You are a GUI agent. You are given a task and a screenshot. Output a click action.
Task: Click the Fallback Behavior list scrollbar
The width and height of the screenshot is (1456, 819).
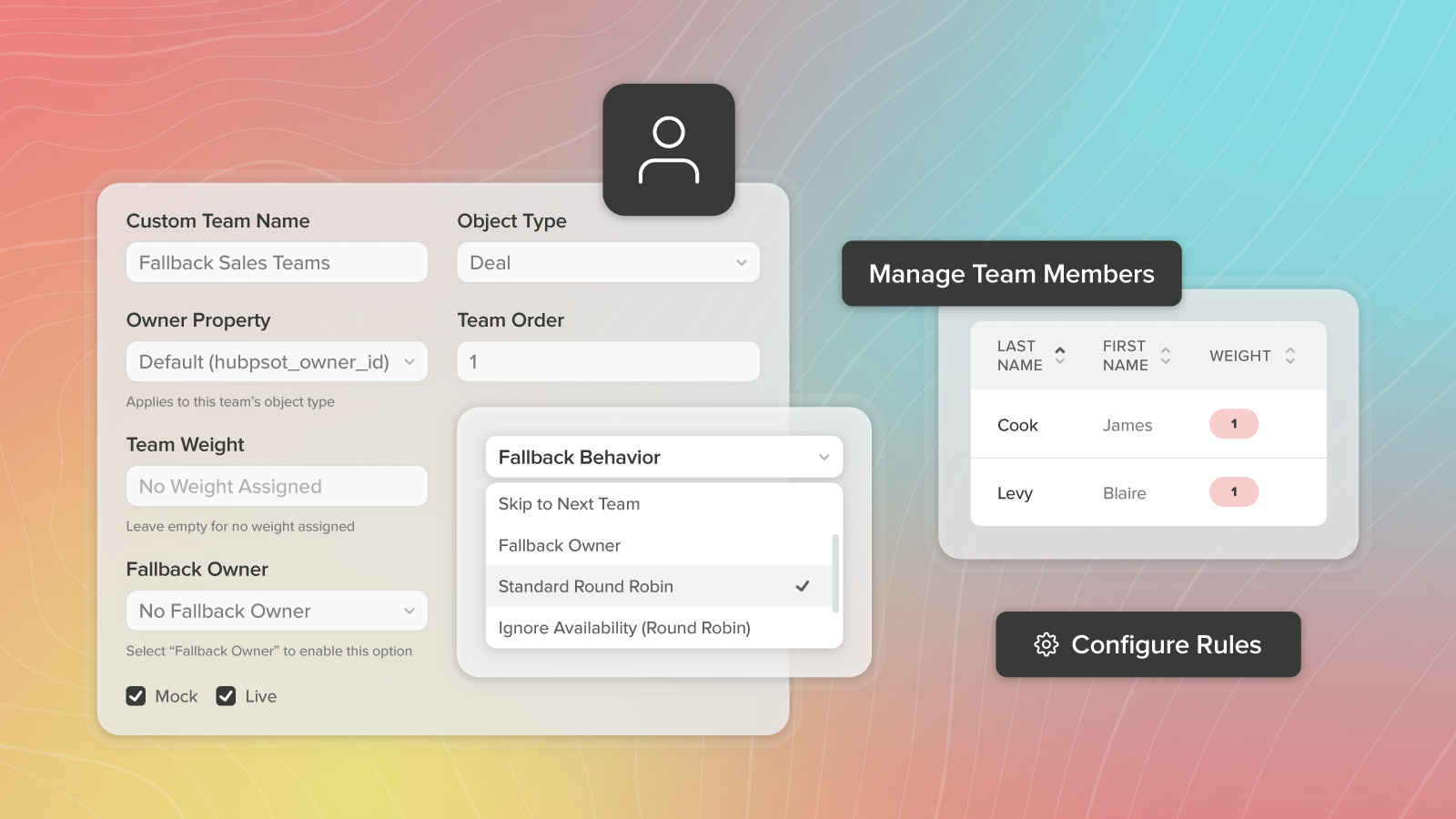835,573
